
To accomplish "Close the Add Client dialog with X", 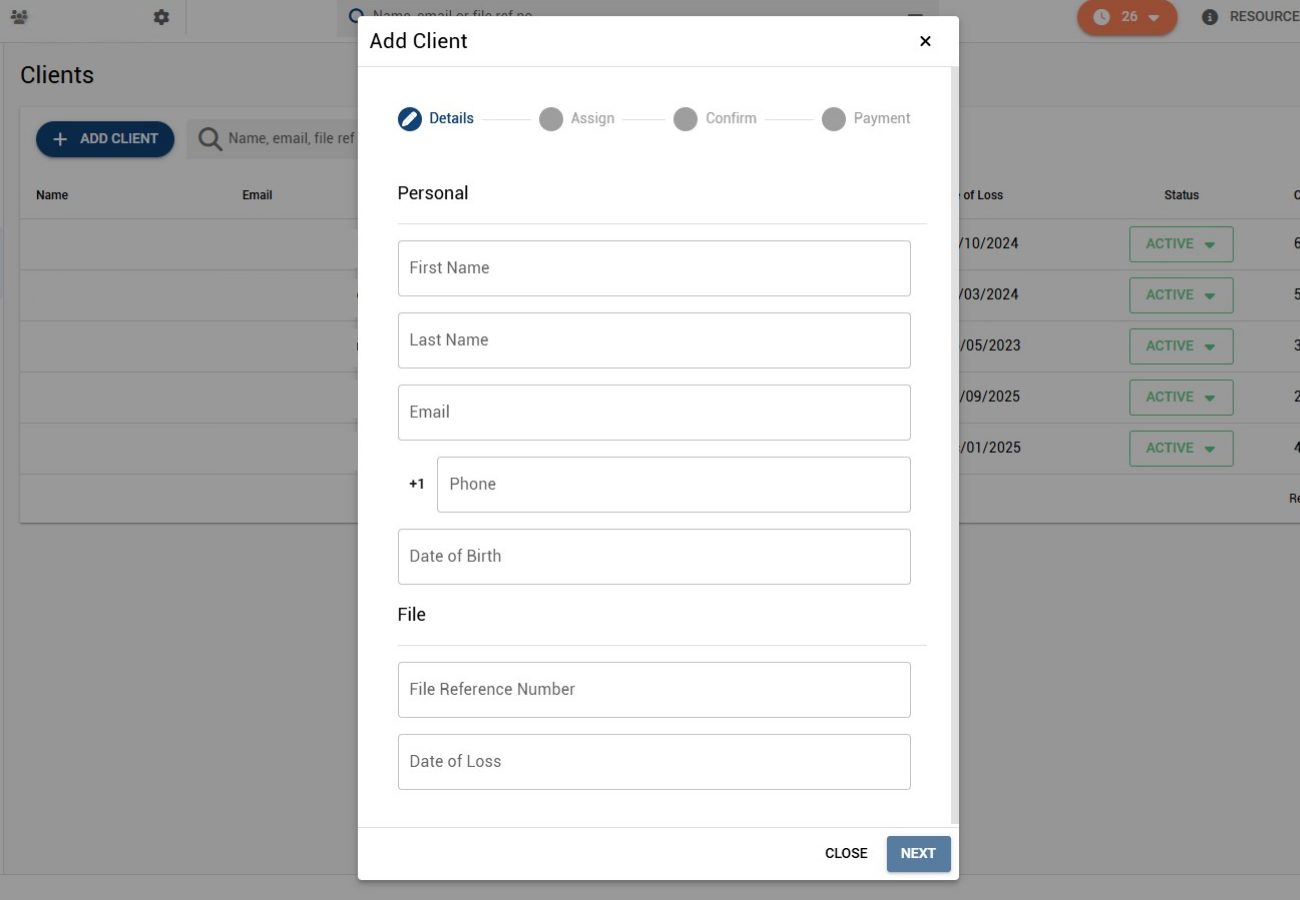I will (925, 41).
